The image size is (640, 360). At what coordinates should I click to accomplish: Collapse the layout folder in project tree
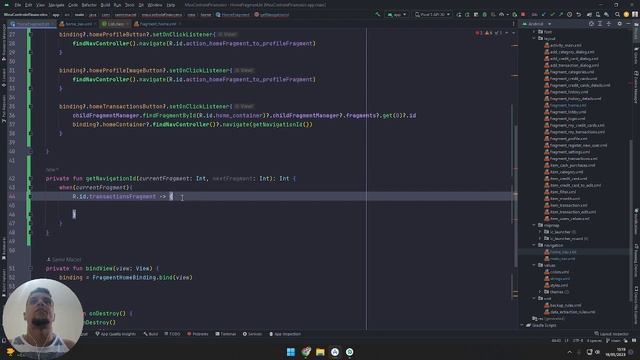[x=534, y=38]
